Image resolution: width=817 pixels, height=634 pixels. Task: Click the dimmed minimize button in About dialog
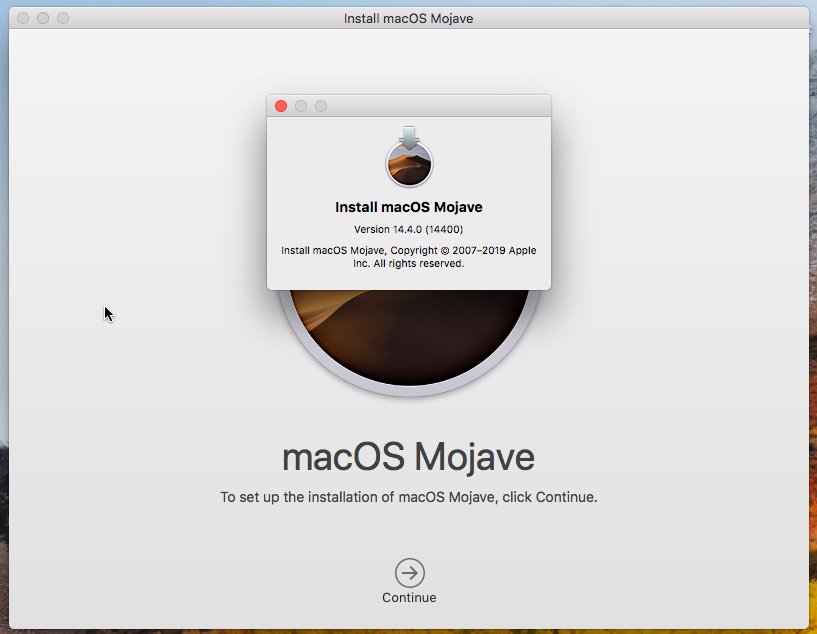tap(301, 106)
